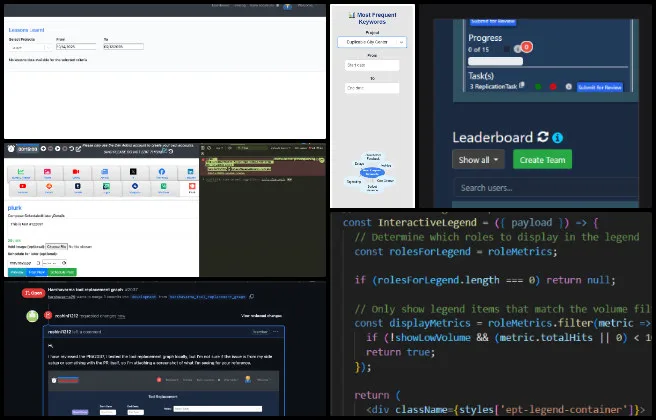Click the Progress bar under 0 of 15
Screen dimensions: 656x420
click(496, 60)
